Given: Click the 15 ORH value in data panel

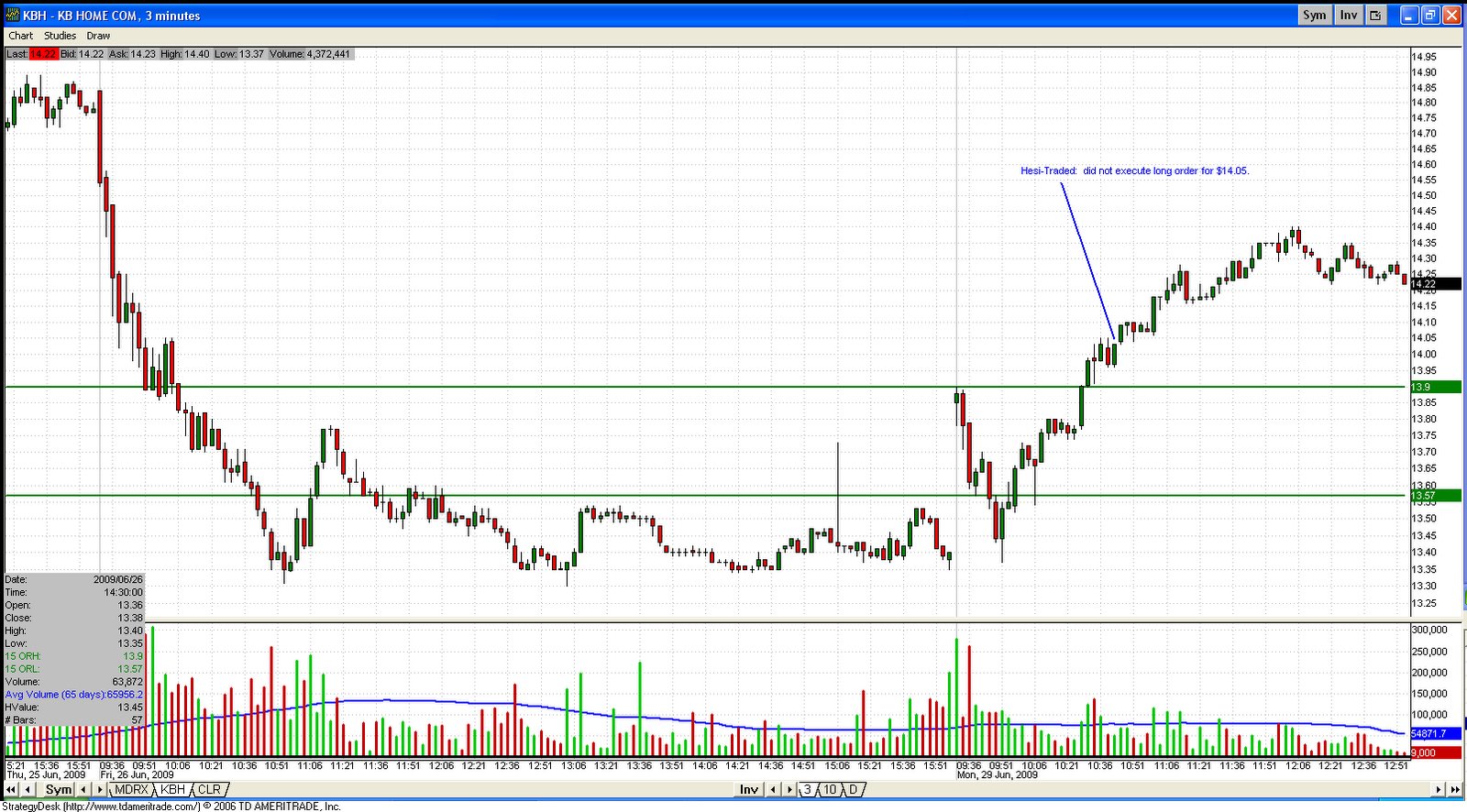Looking at the screenshot, I should coord(134,656).
